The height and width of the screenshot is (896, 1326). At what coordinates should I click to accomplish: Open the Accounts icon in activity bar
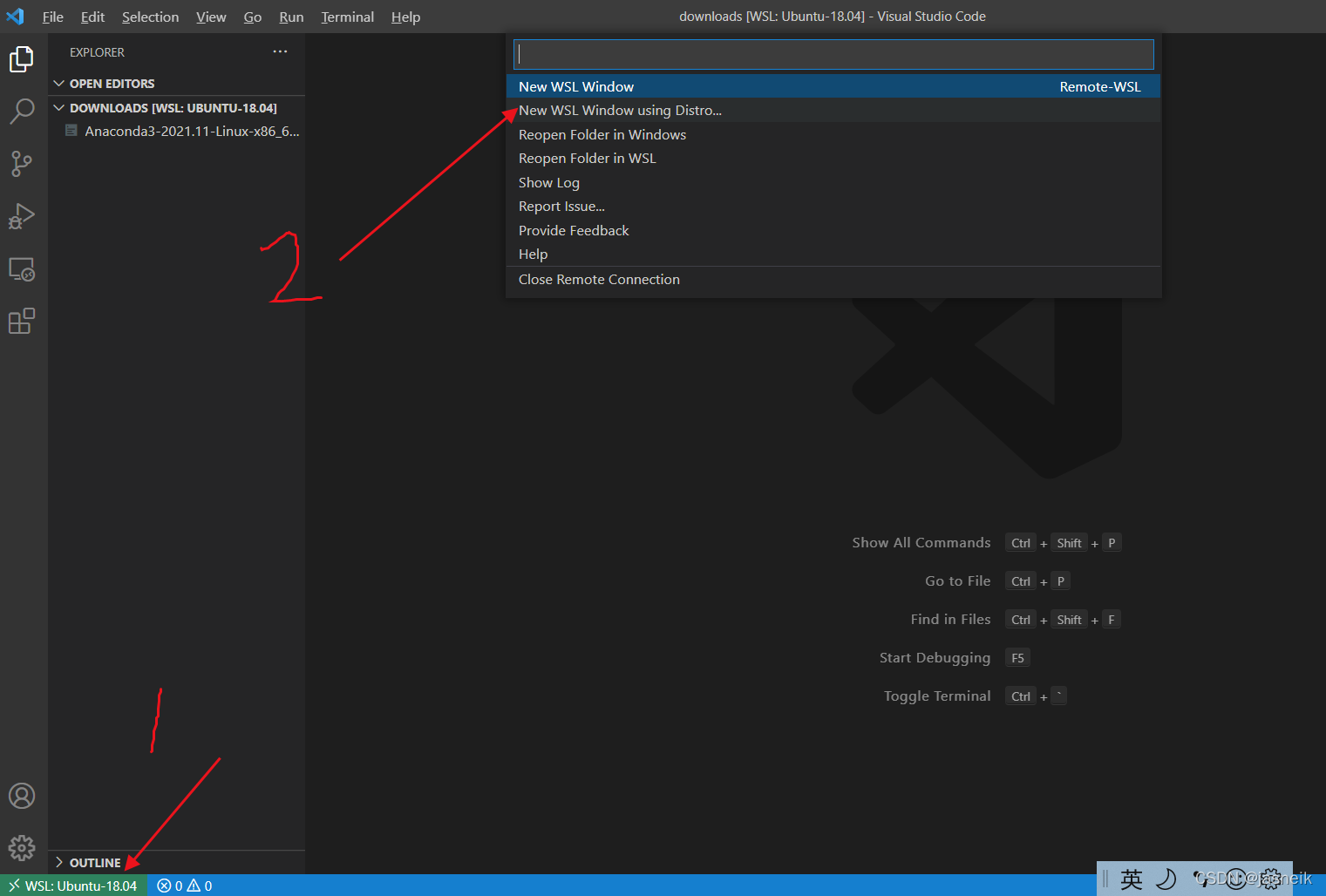tap(22, 796)
